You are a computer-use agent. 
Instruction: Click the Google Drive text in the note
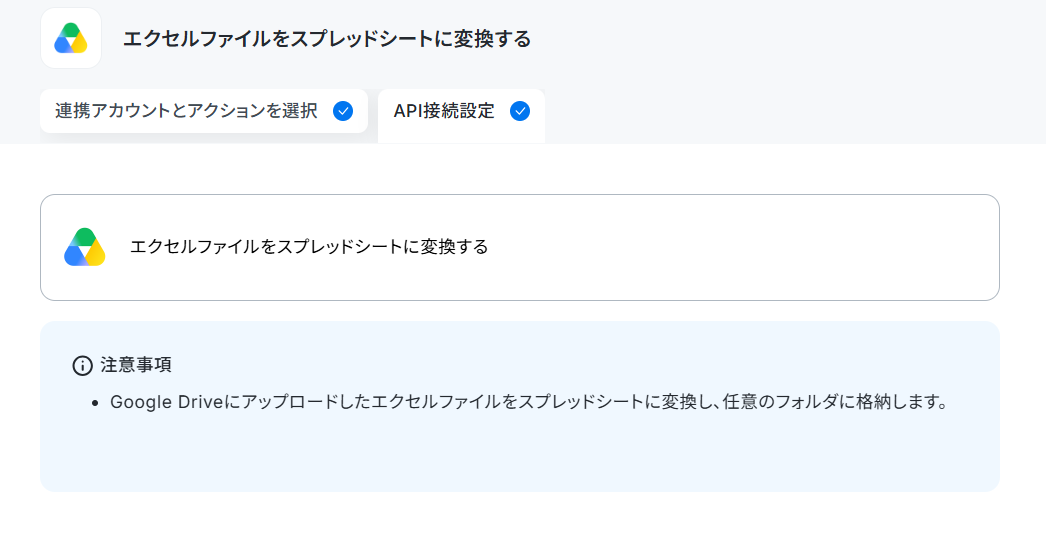(167, 402)
